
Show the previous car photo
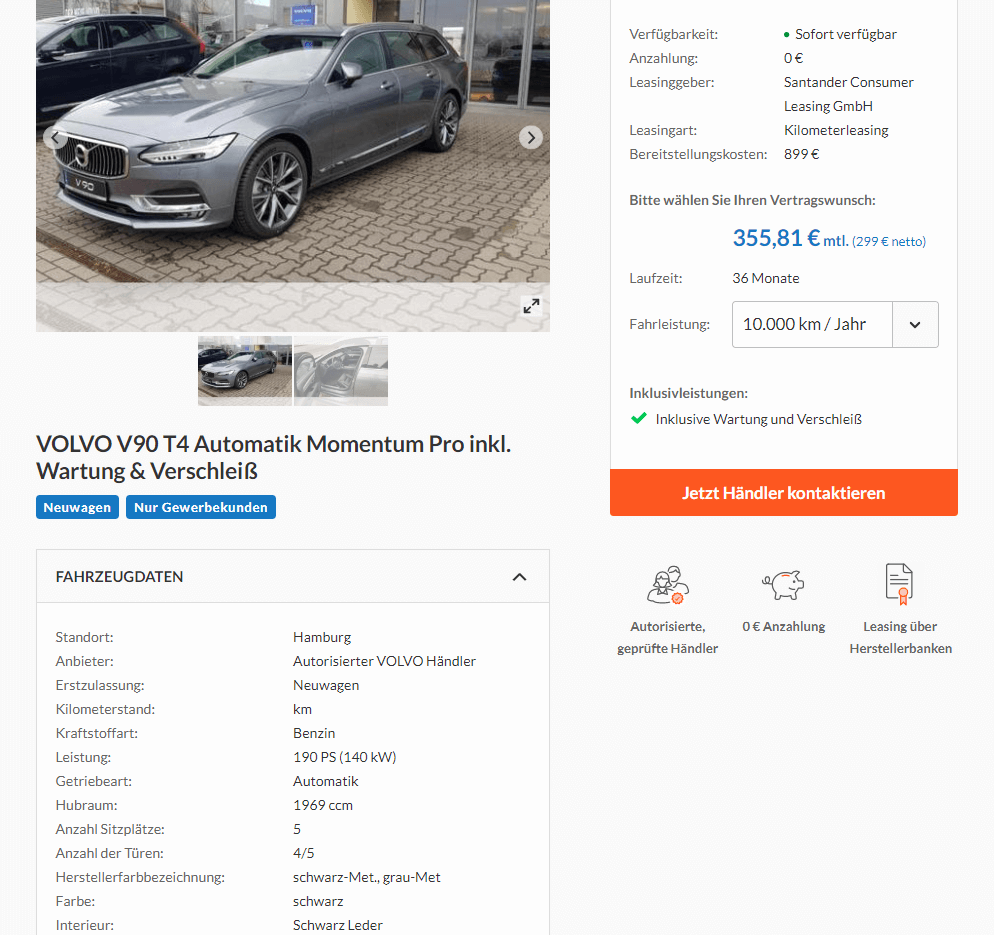[55, 138]
